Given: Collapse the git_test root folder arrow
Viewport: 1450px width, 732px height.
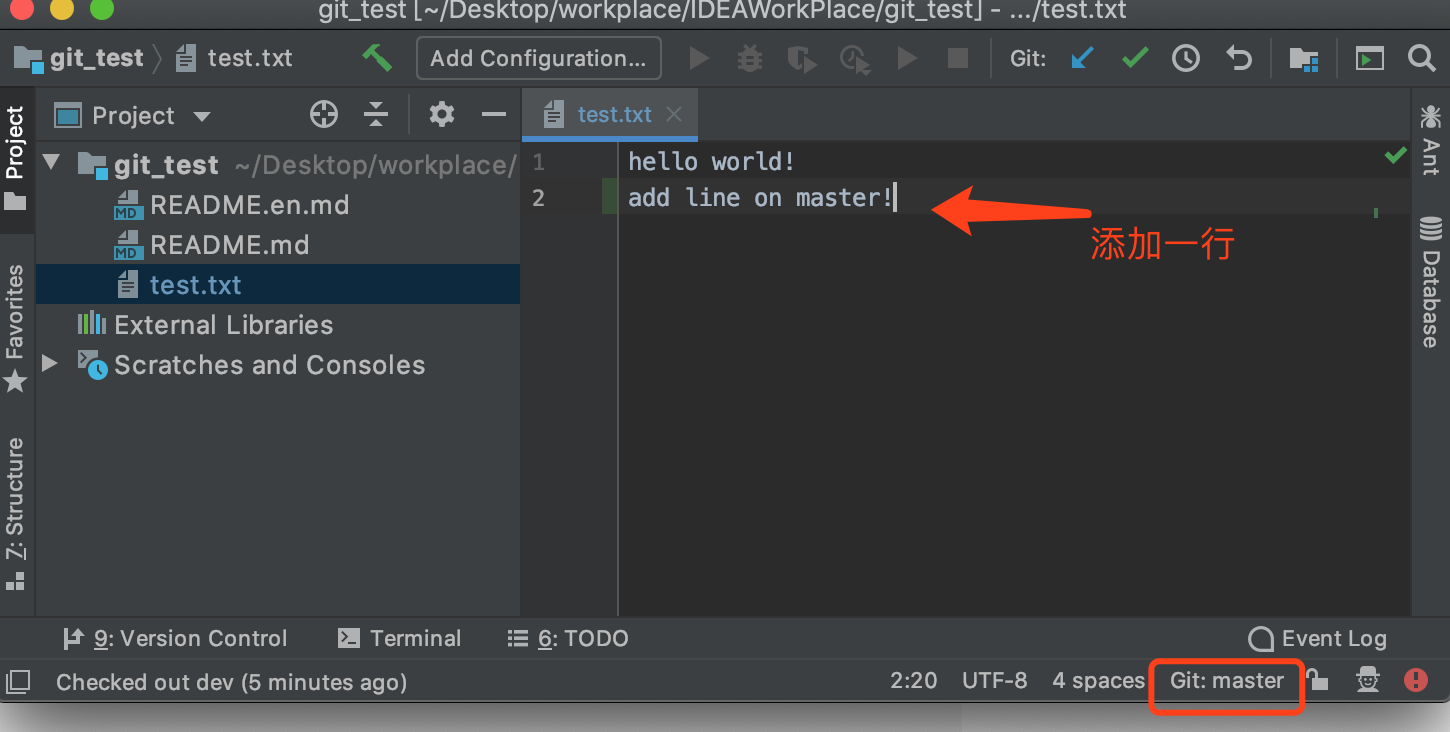Looking at the screenshot, I should (53, 162).
